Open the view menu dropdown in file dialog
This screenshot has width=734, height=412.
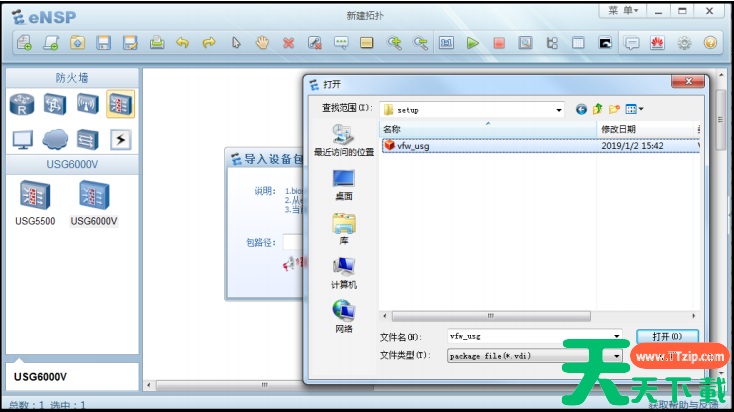[x=635, y=108]
